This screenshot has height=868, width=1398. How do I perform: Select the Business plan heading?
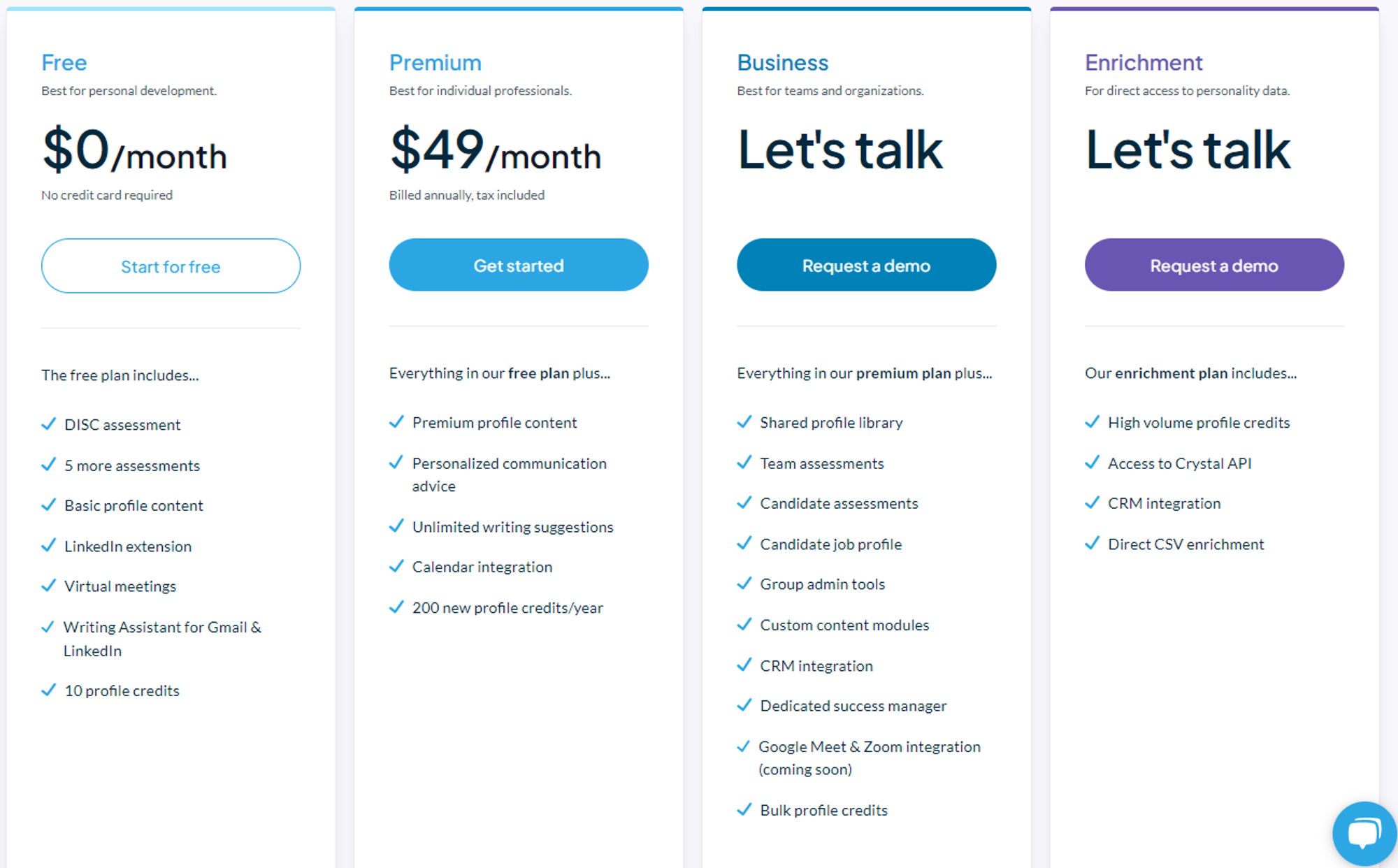click(x=783, y=63)
